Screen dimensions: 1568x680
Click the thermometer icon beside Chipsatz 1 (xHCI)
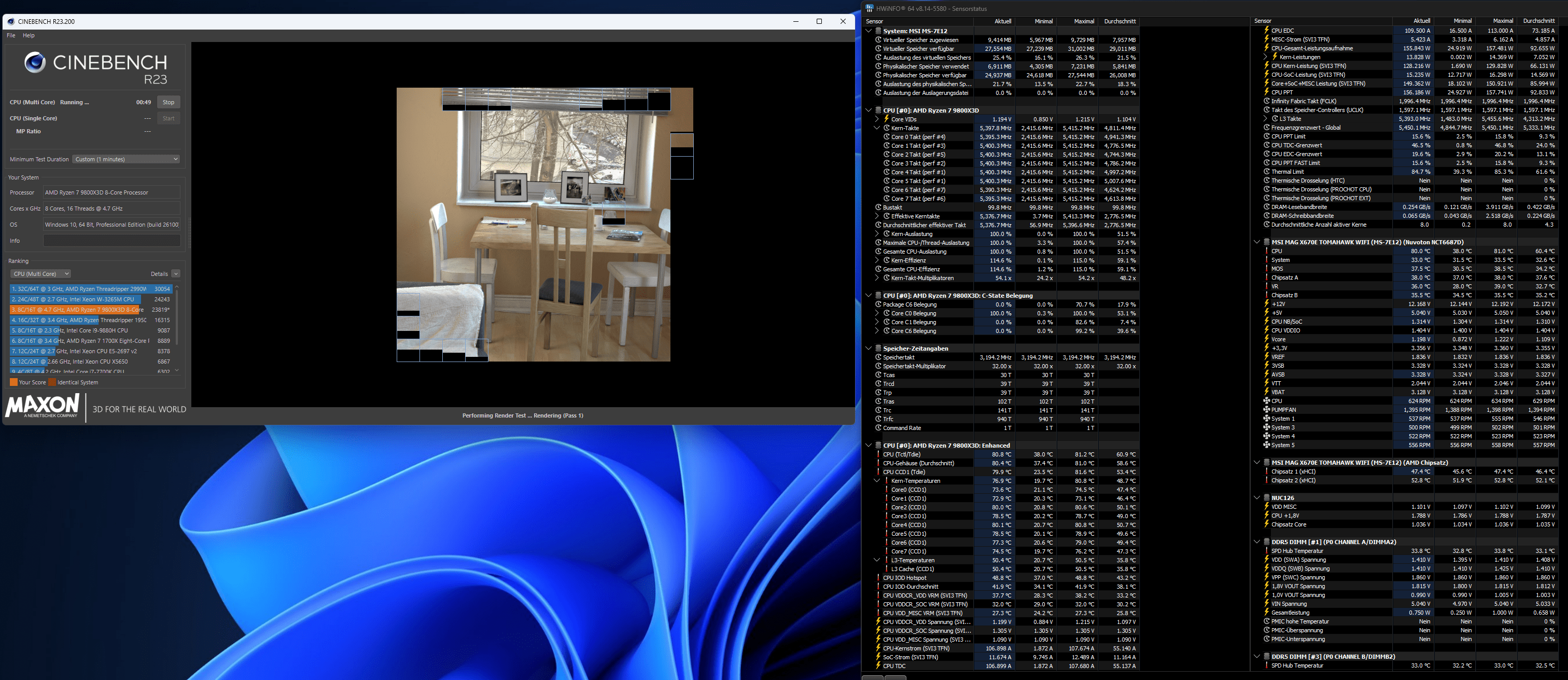[x=1267, y=472]
